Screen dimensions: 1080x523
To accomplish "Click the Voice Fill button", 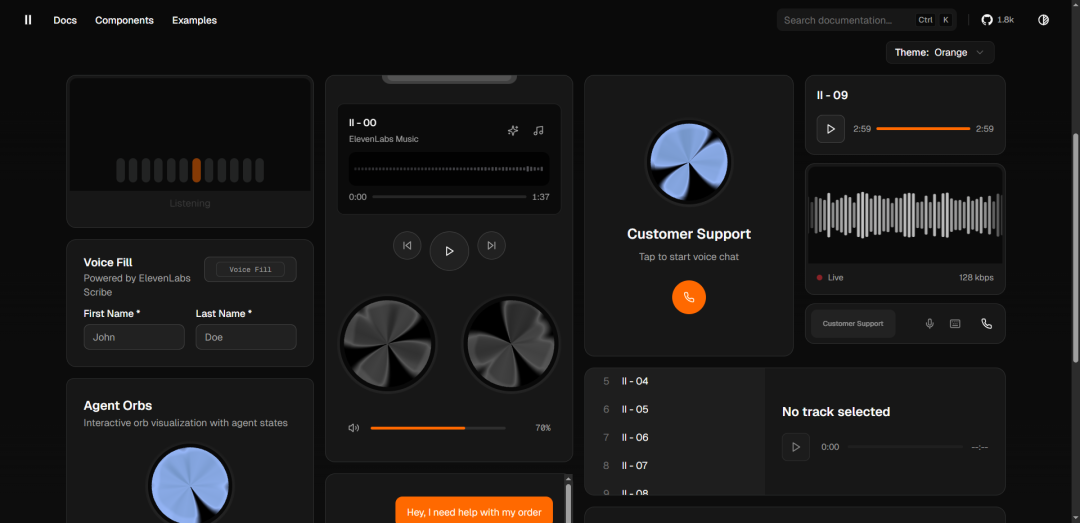I will point(250,269).
